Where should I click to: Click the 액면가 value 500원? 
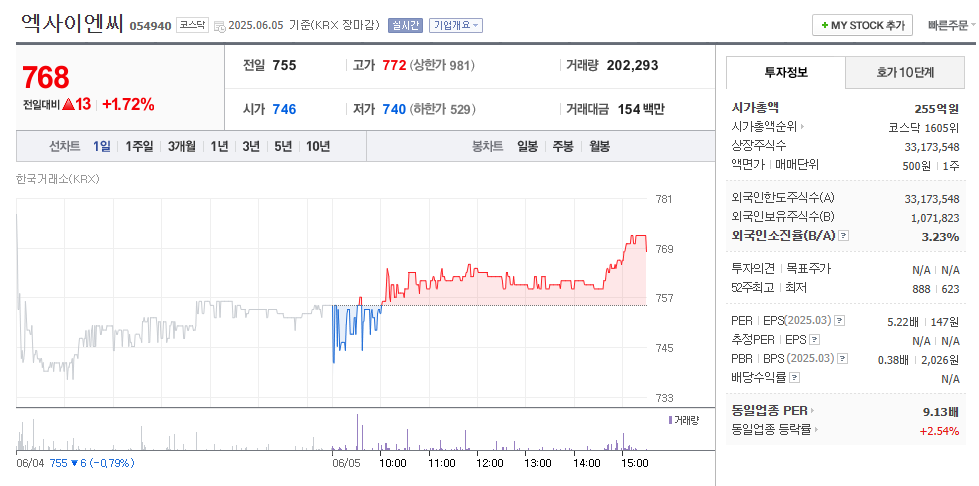[x=917, y=165]
